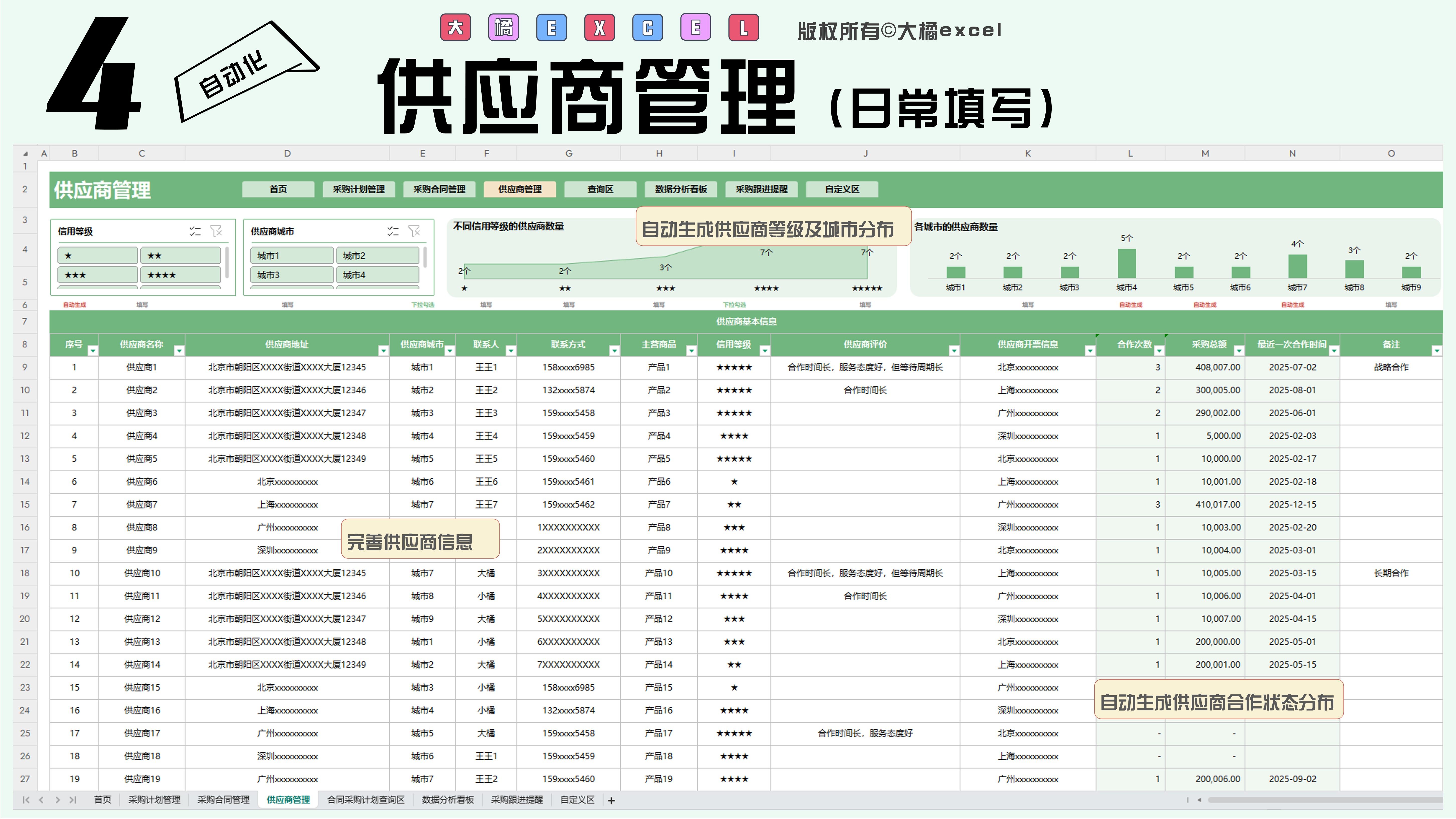Viewport: 1456px width, 819px height.
Task: Toggle the ★★★ credit level slicer item
Action: point(97,275)
